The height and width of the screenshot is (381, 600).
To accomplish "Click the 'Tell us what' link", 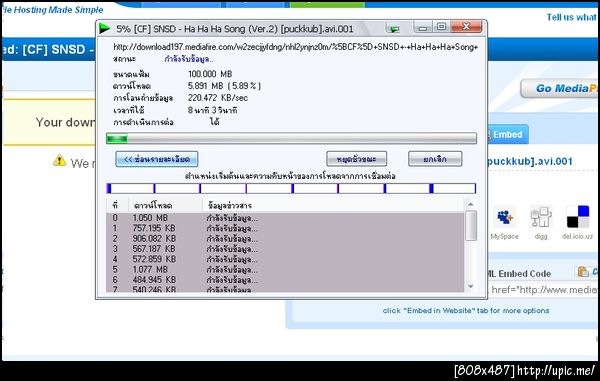I will pos(571,17).
